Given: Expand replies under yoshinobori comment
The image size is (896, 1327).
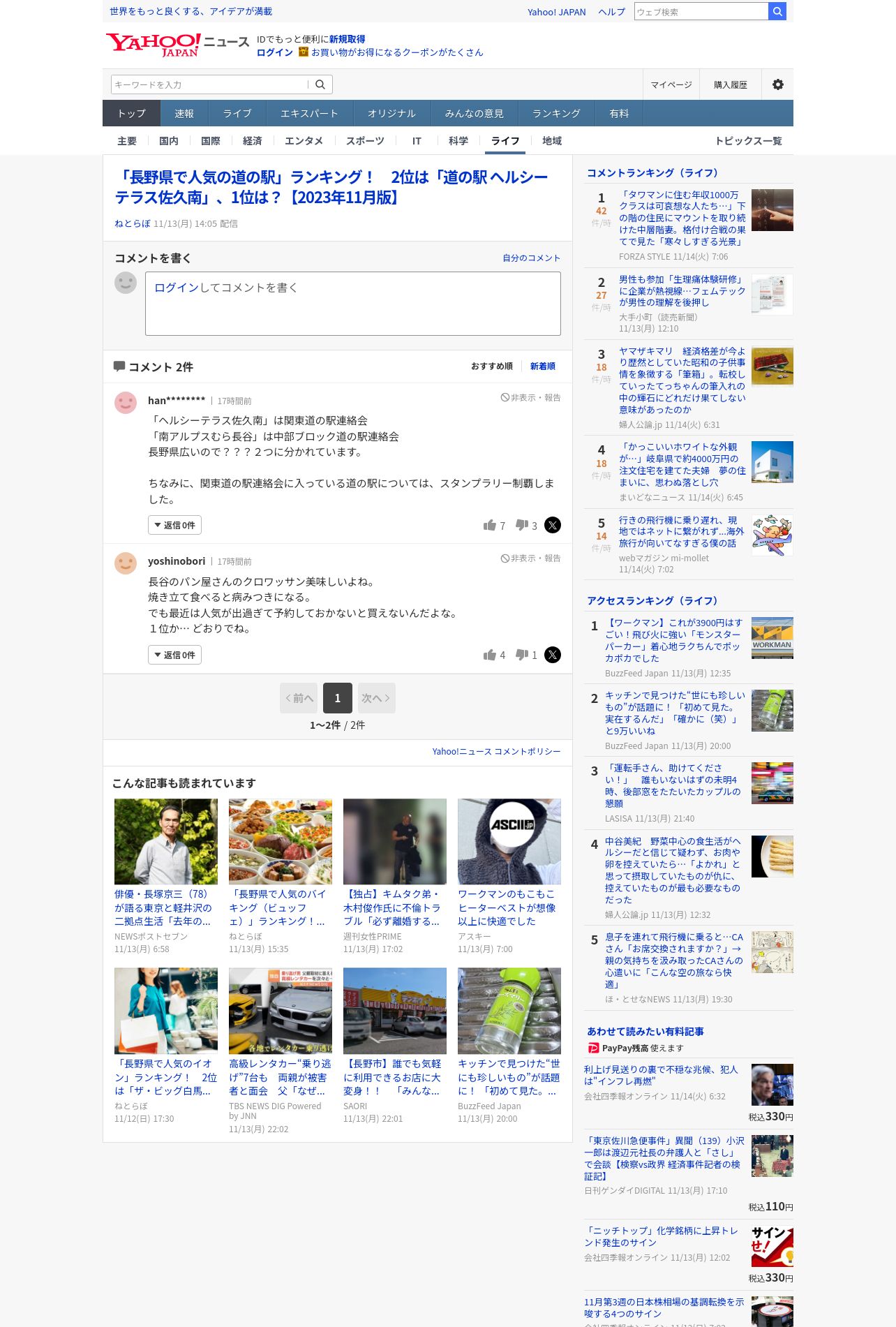Looking at the screenshot, I should pos(174,655).
